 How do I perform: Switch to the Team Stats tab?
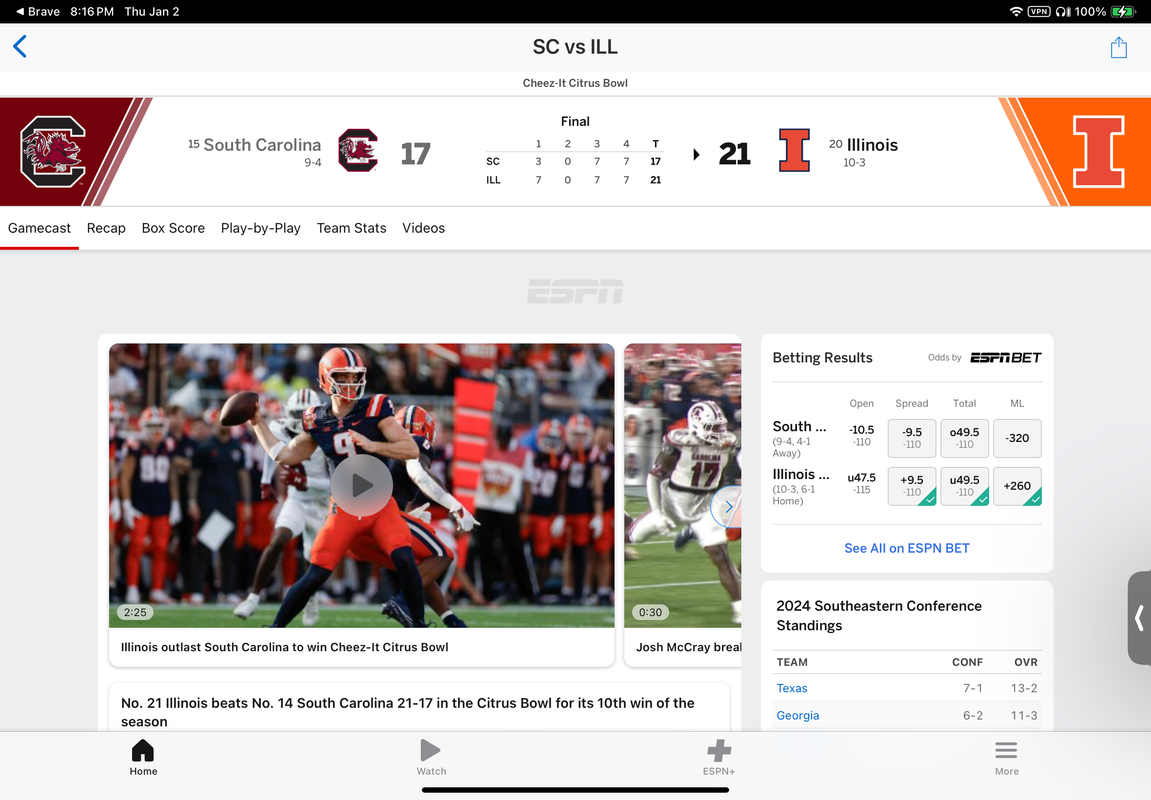[x=351, y=228]
